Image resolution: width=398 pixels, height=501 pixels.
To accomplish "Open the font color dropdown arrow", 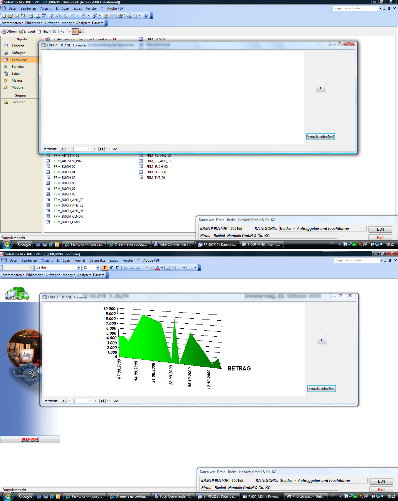I will pyautogui.click(x=162, y=268).
